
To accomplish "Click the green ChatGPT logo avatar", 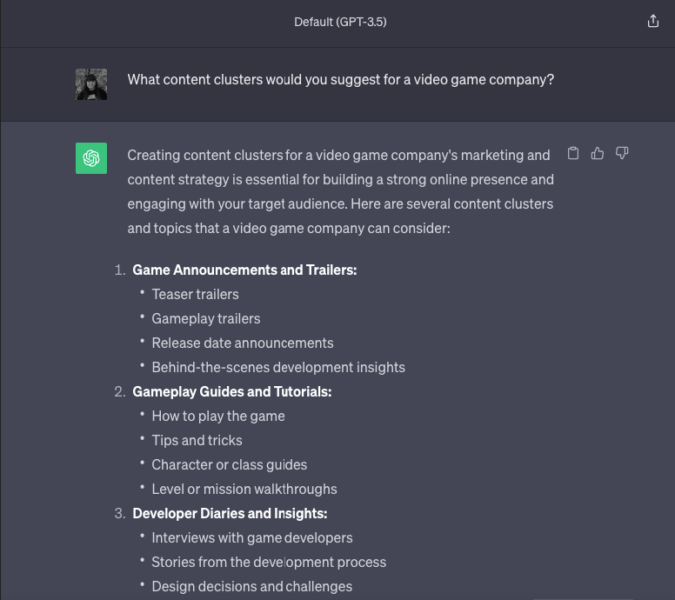I will click(x=91, y=158).
